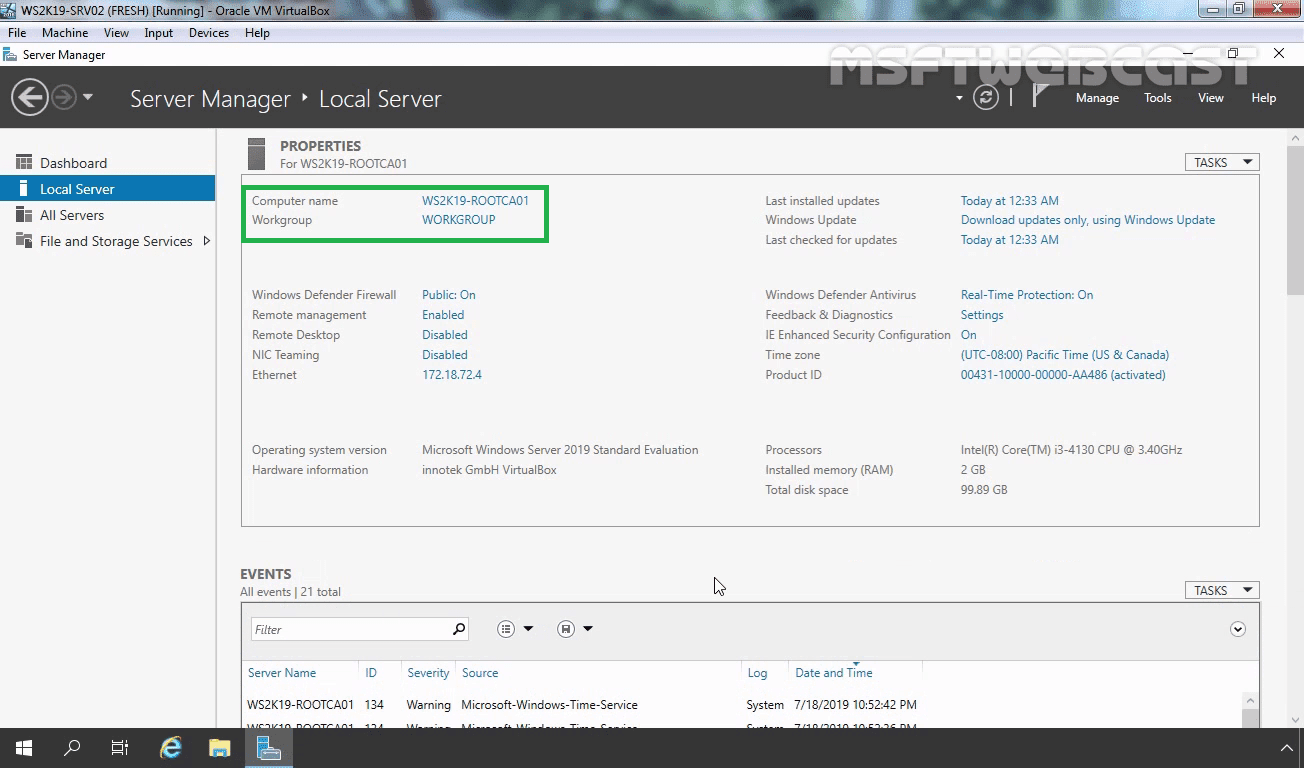Click Product ID activation link

(x=1063, y=375)
